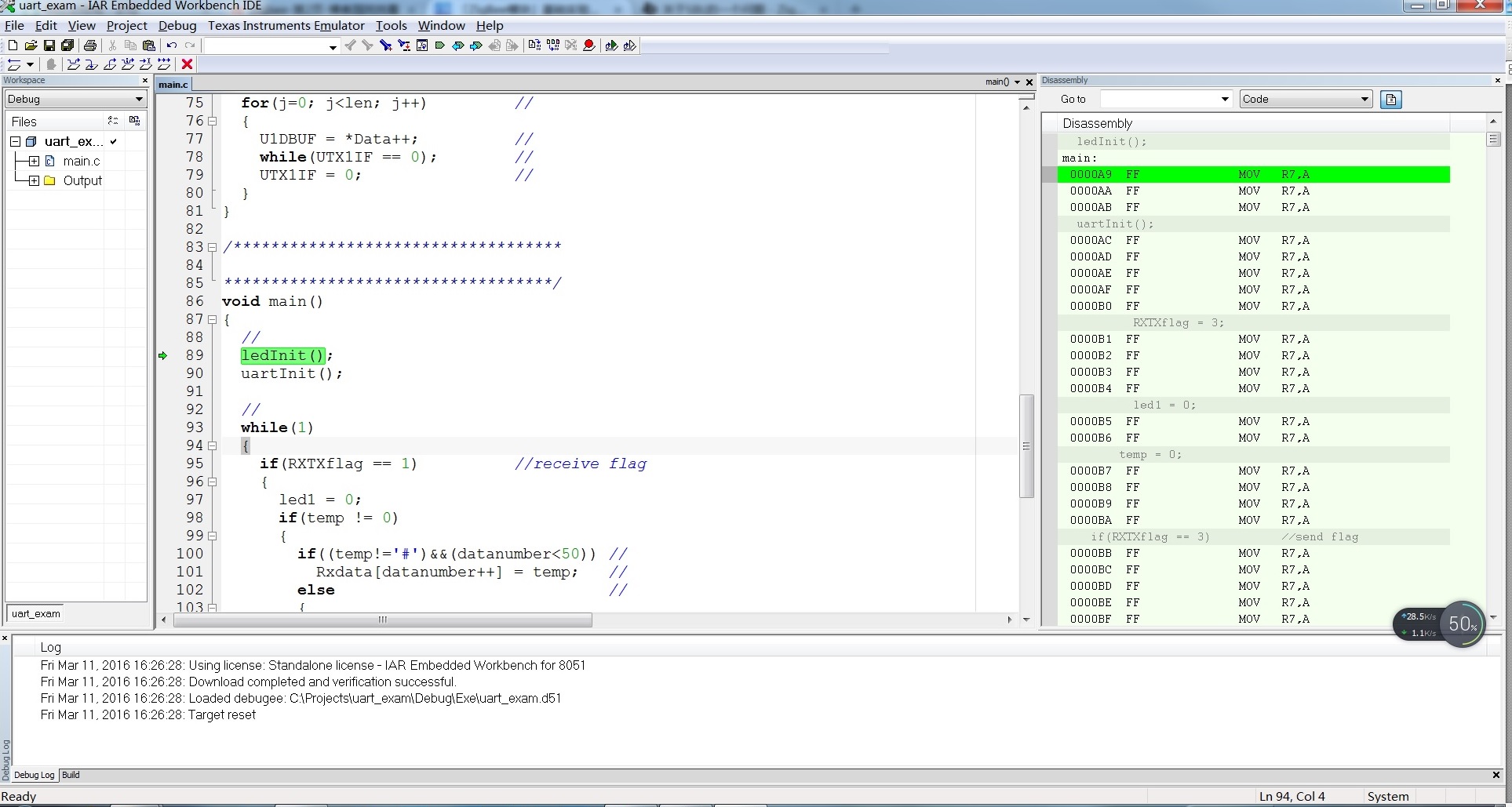Switch to the Build tab
Screen dimensions: 1512x807
(71, 775)
